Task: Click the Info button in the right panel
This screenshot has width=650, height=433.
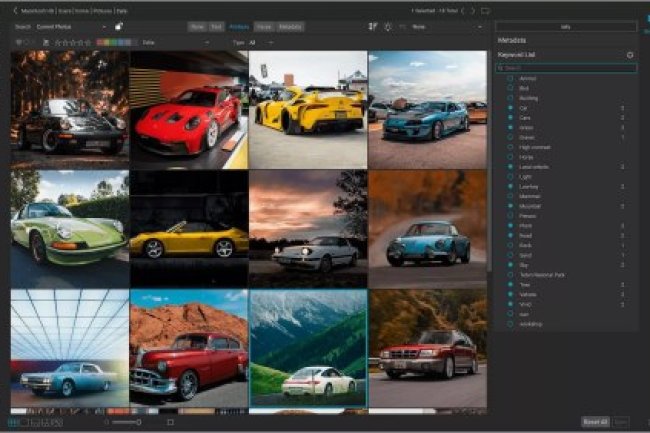Action: (566, 27)
